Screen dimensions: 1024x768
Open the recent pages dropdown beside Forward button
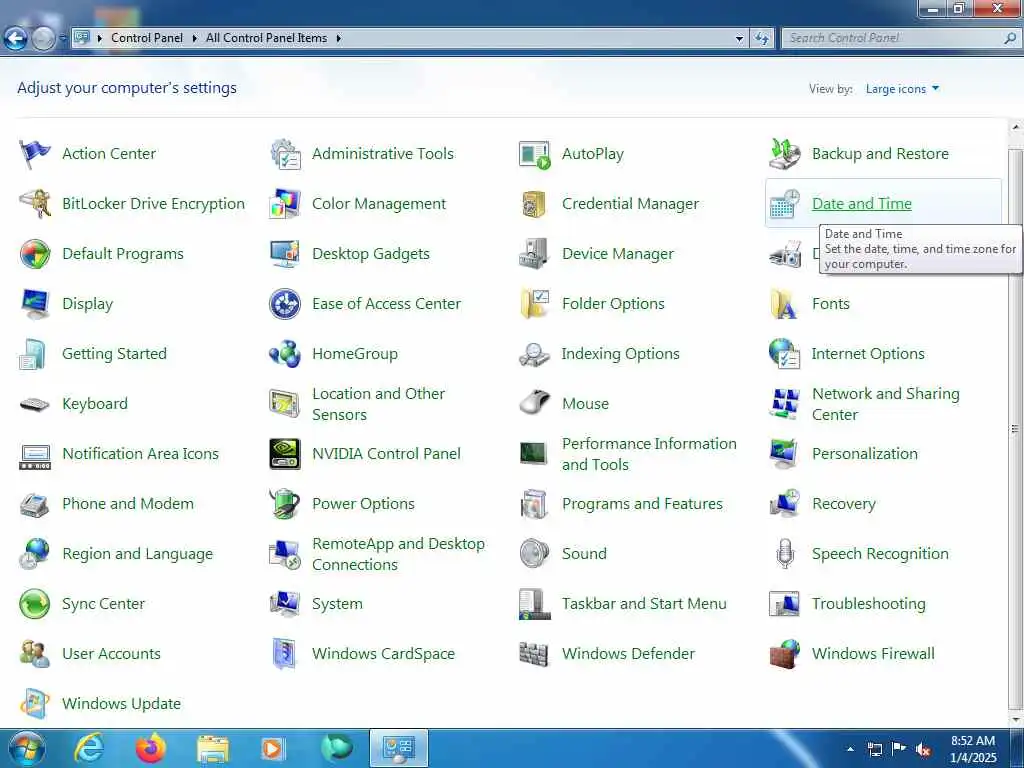(63, 39)
